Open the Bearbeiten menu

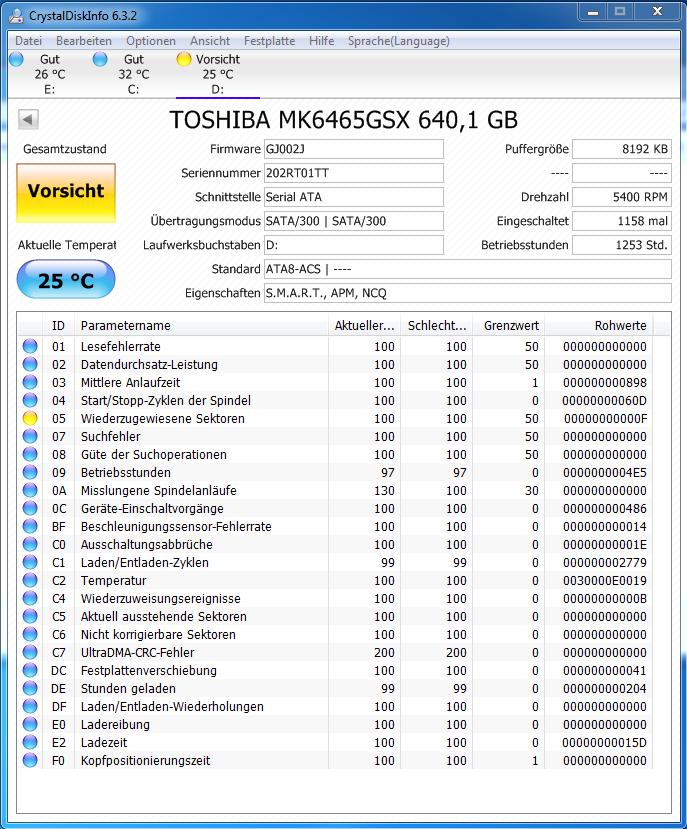click(x=84, y=41)
